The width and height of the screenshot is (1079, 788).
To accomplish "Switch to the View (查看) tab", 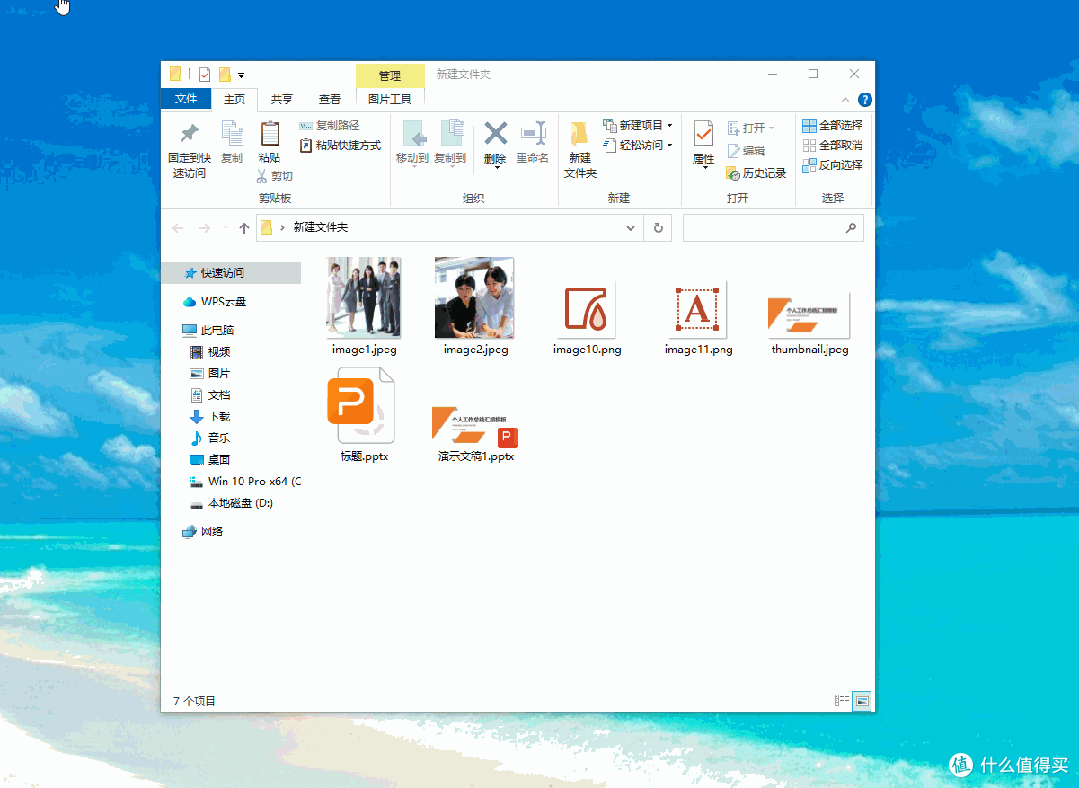I will pos(330,99).
